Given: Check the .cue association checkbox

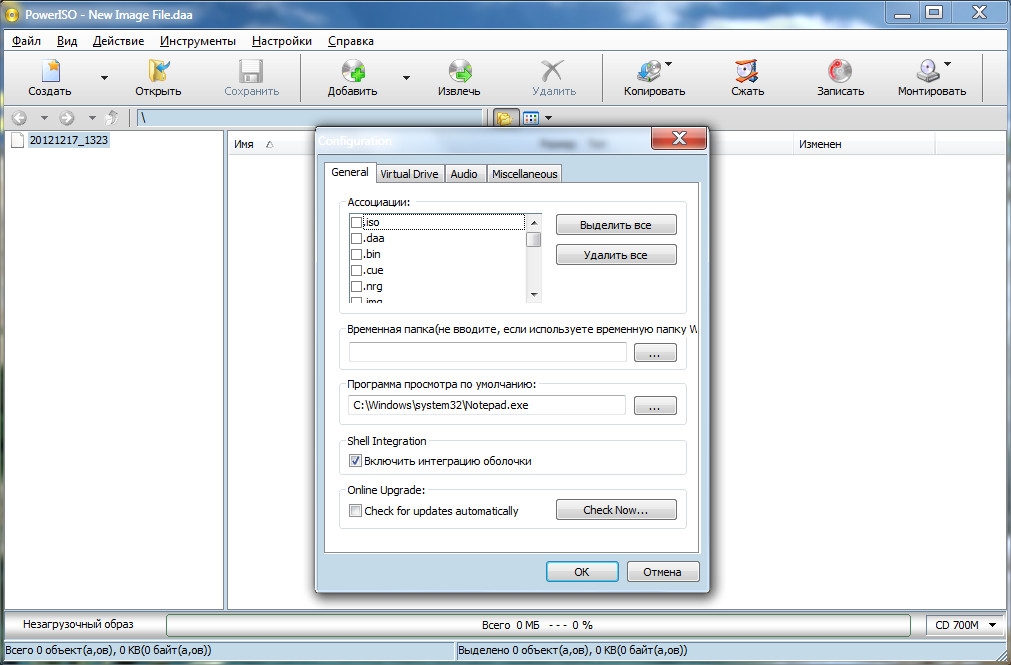Looking at the screenshot, I should pos(356,271).
